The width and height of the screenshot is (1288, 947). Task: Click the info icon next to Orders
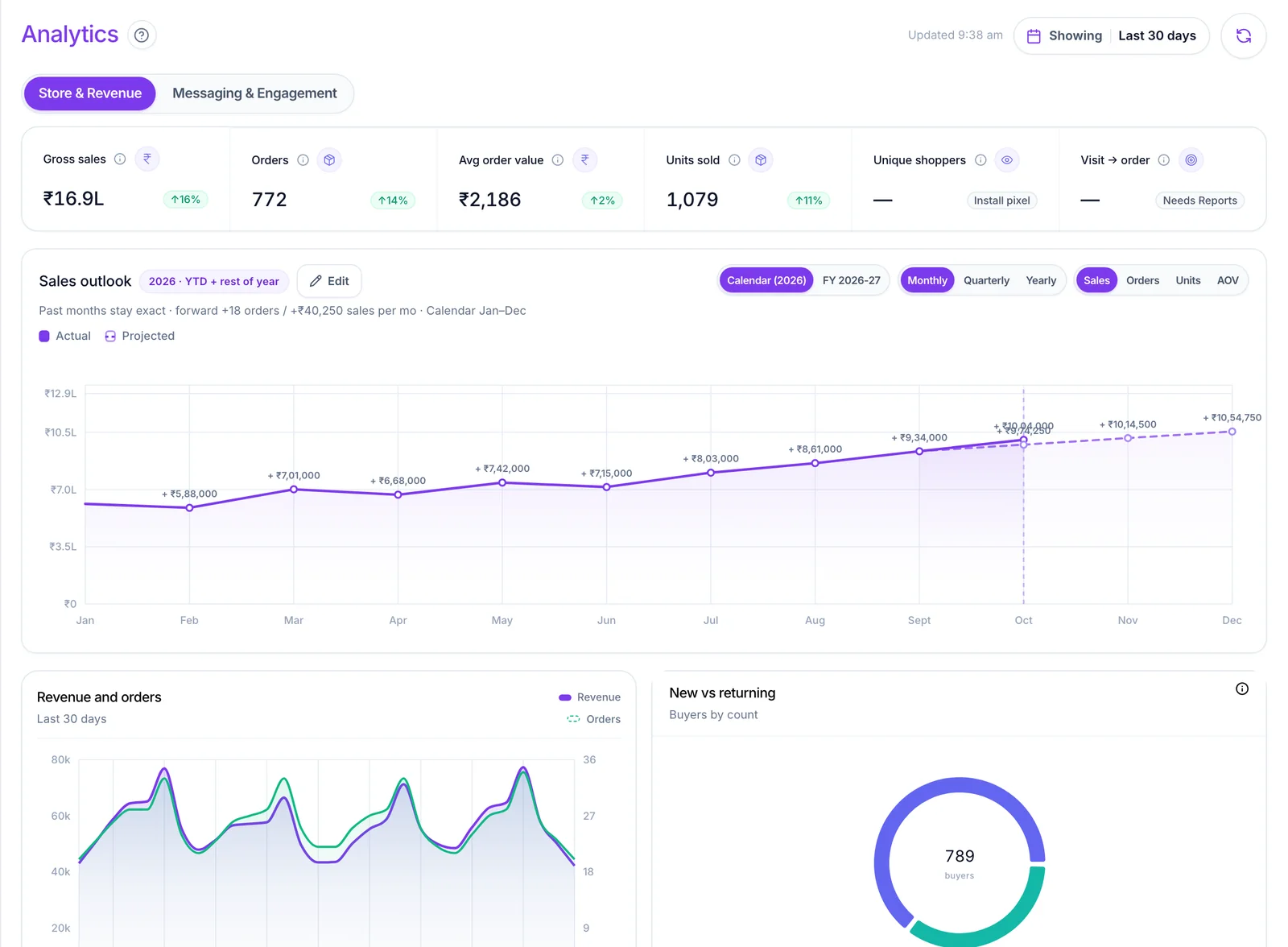point(303,160)
